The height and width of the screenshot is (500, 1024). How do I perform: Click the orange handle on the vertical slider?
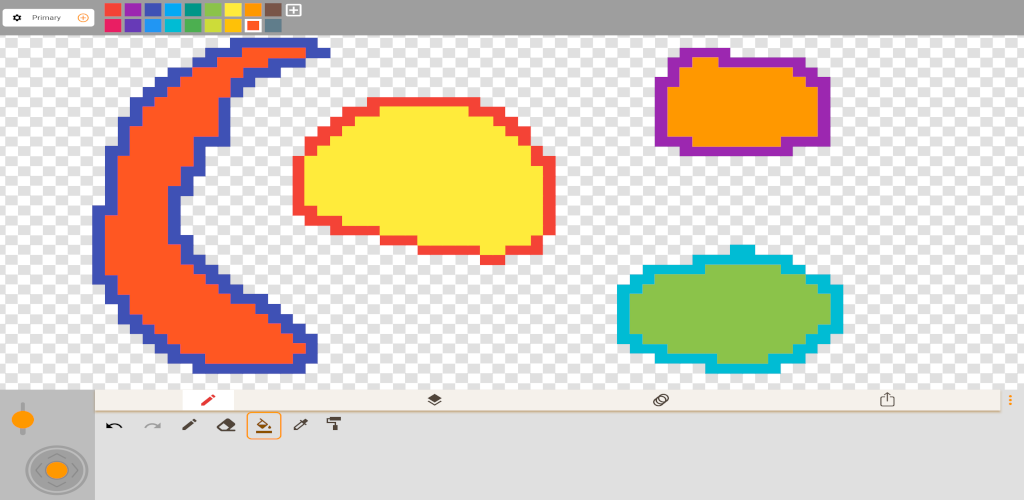click(x=23, y=420)
